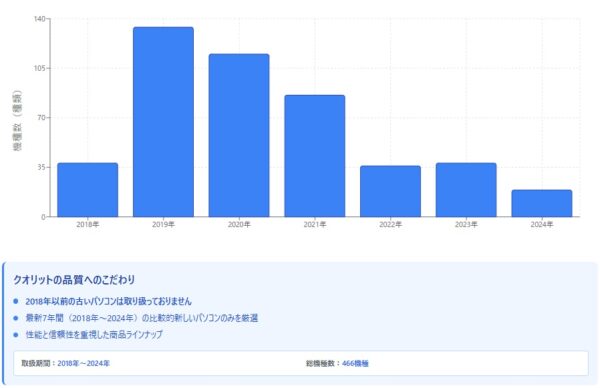Click the 2021年 x-axis label

tap(315, 225)
